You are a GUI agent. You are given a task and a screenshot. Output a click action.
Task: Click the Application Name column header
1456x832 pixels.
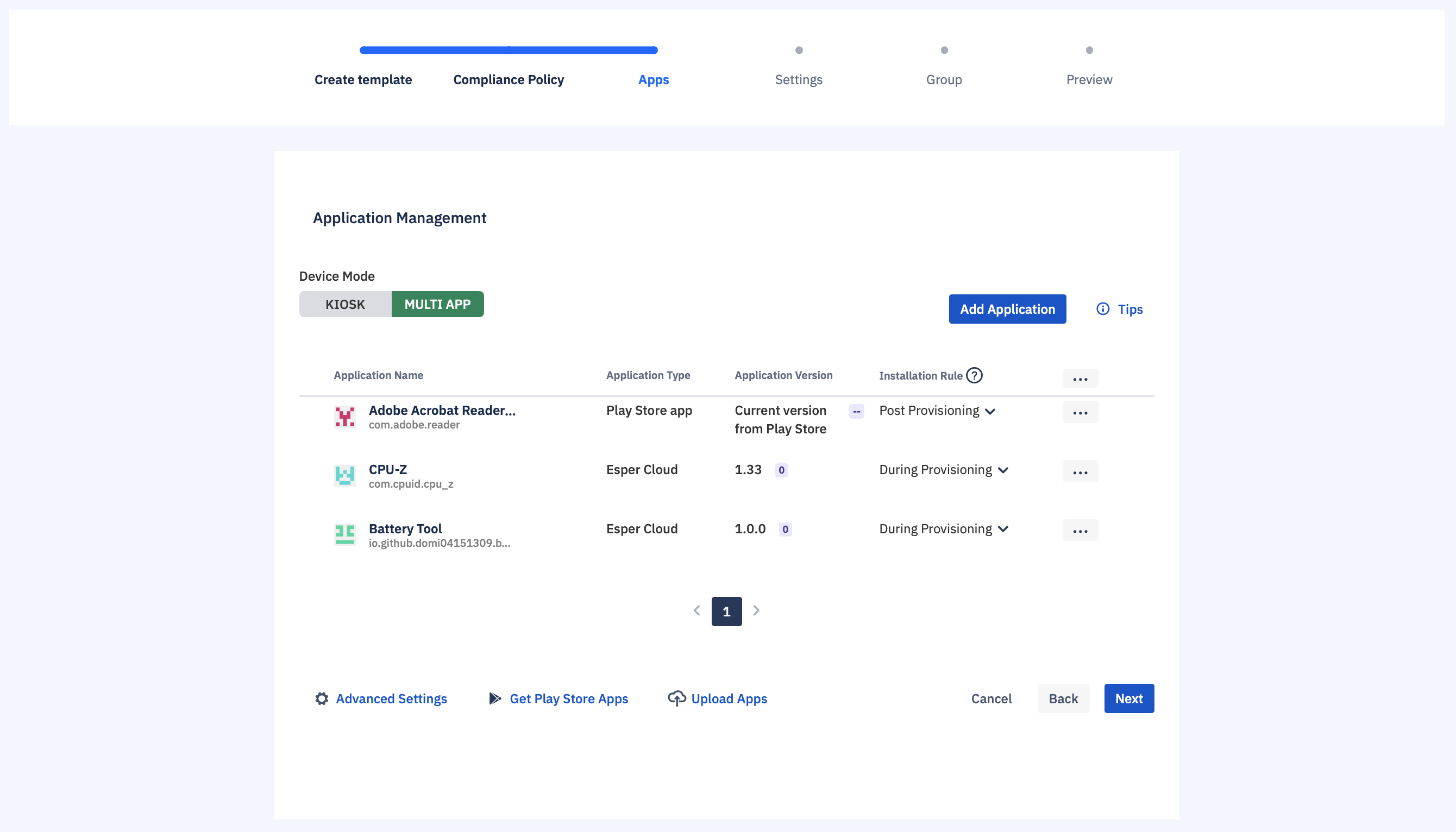click(379, 375)
